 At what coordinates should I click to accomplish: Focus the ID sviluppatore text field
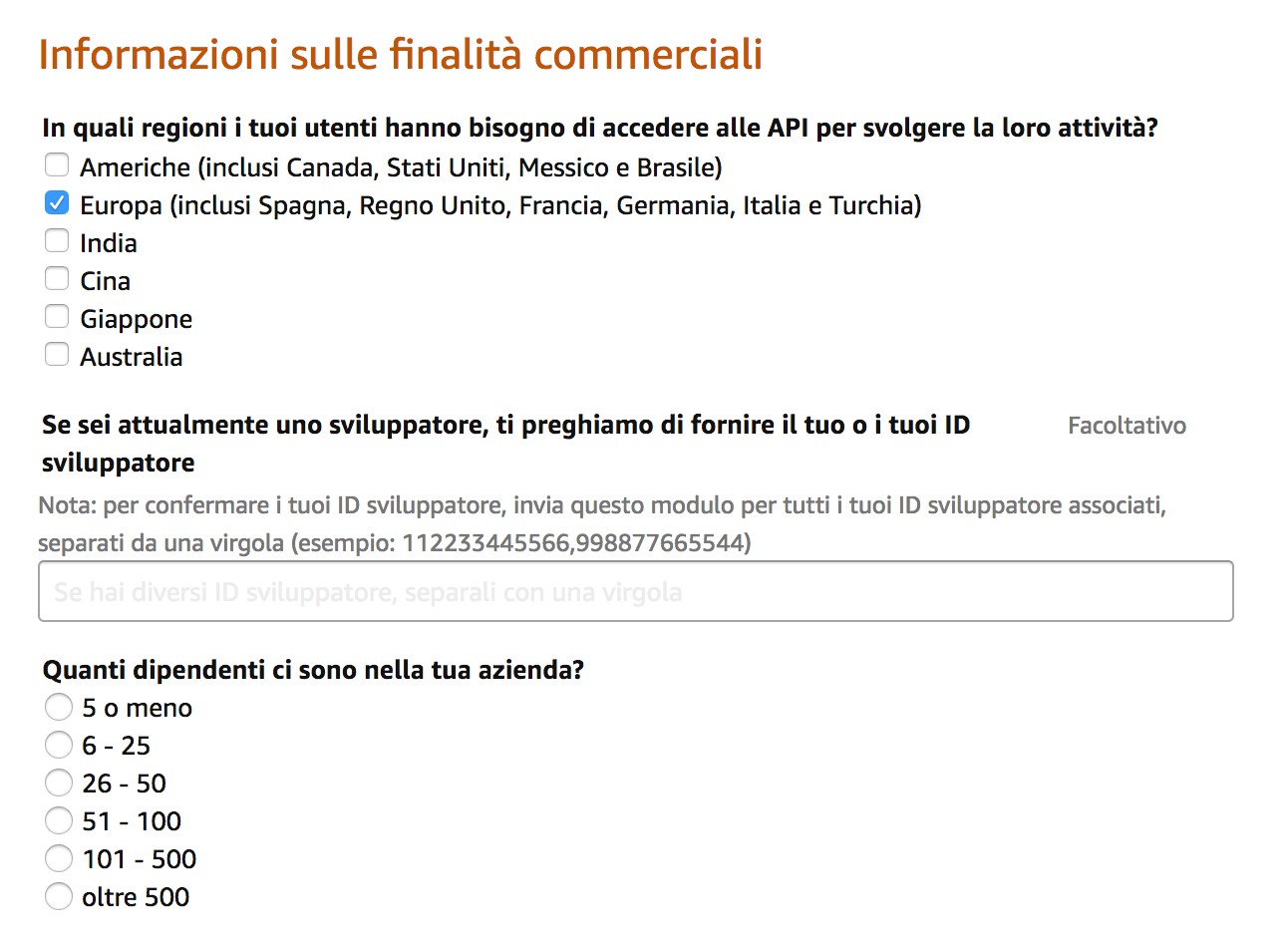pyautogui.click(x=636, y=591)
